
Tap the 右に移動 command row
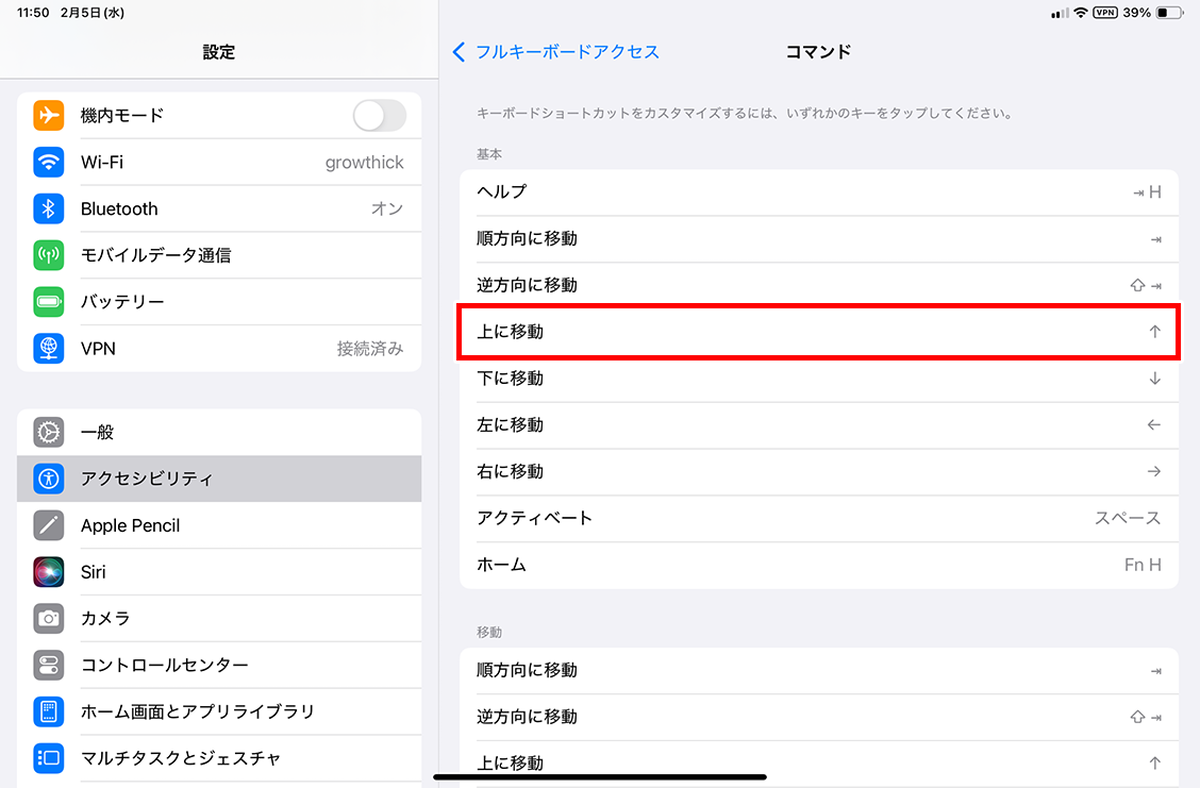818,472
